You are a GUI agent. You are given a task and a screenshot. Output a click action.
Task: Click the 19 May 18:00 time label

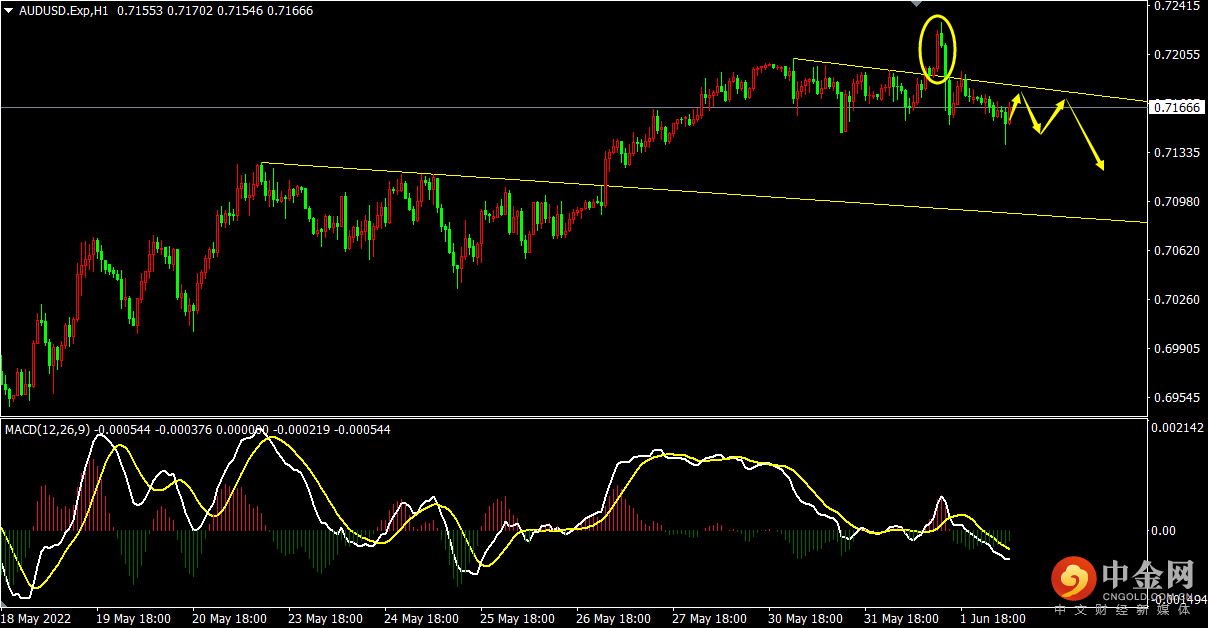coord(133,618)
